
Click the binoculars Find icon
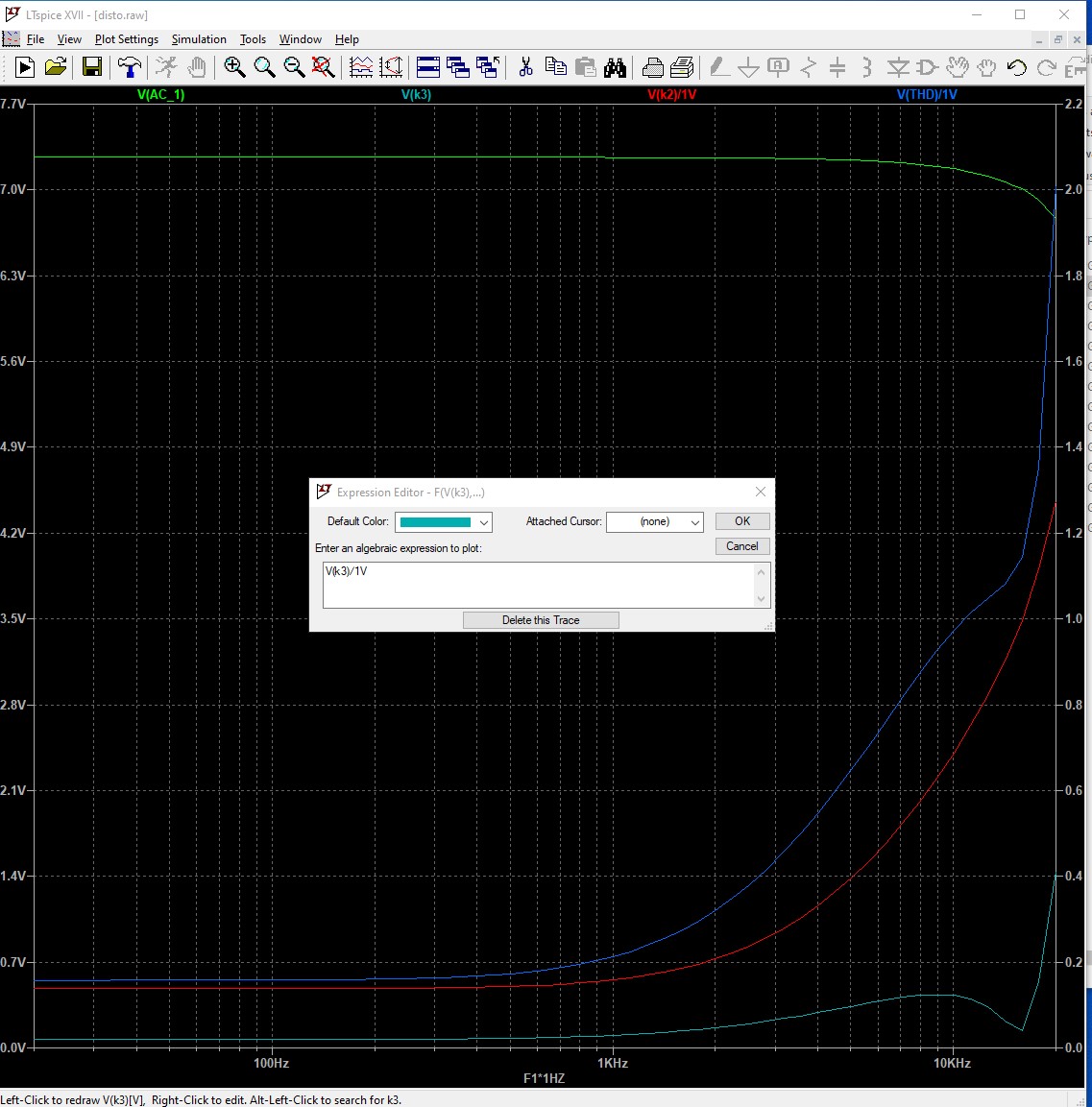(615, 67)
